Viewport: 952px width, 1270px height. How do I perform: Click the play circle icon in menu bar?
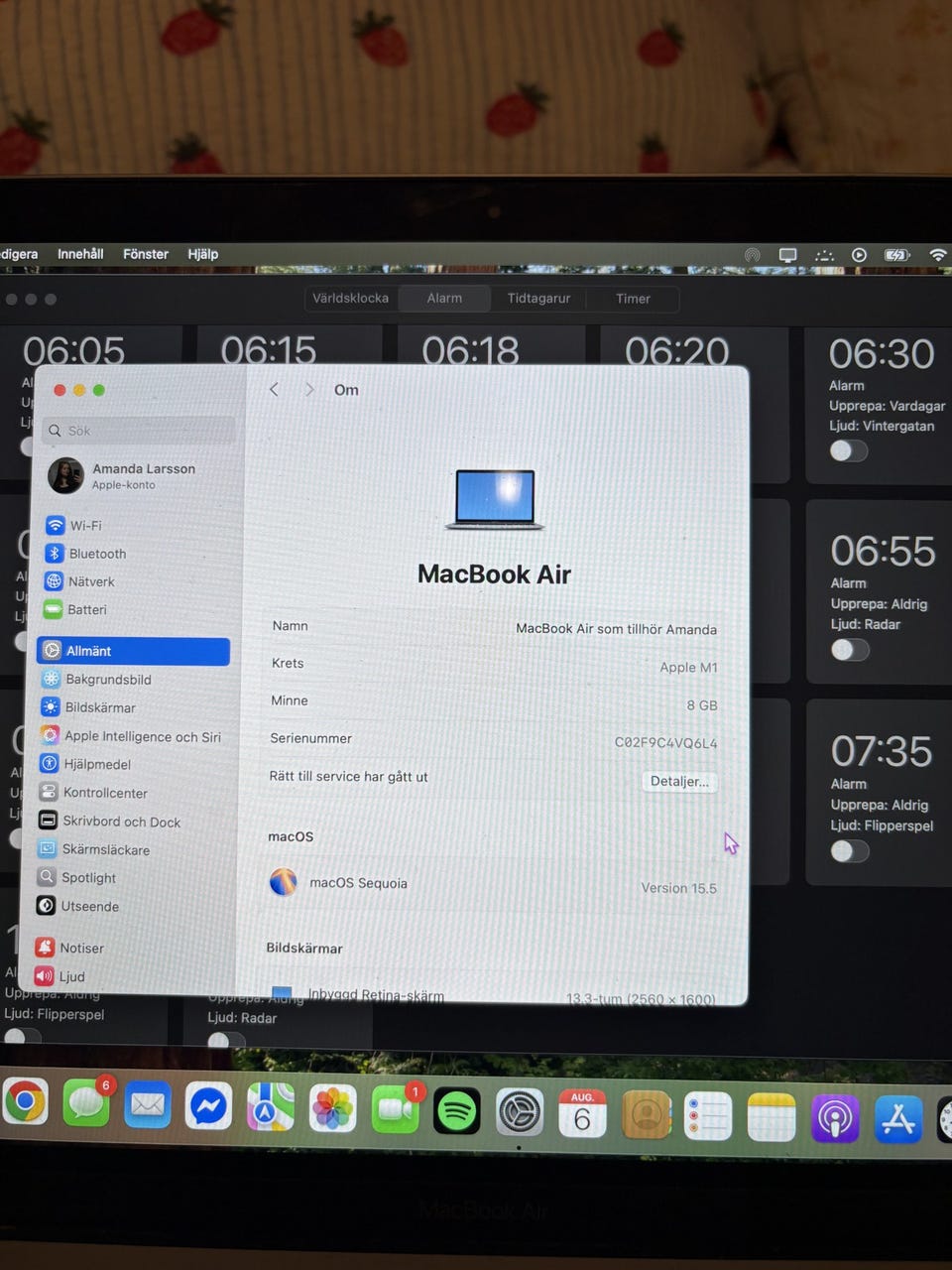(859, 255)
